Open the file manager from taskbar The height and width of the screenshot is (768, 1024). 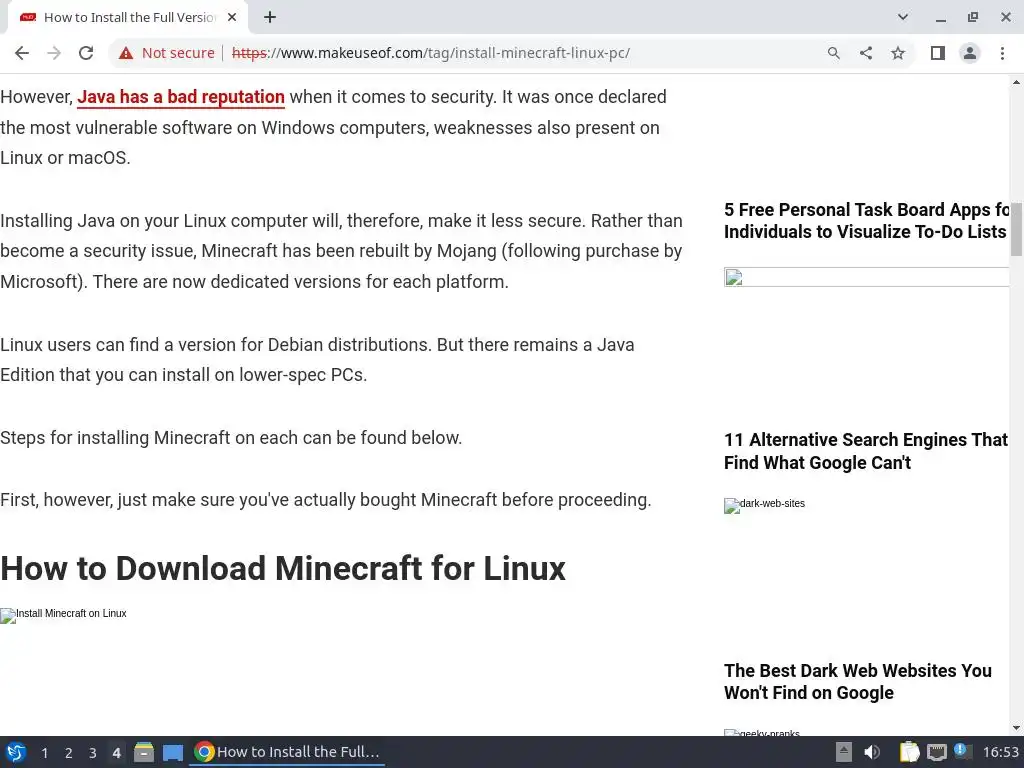pyautogui.click(x=144, y=752)
